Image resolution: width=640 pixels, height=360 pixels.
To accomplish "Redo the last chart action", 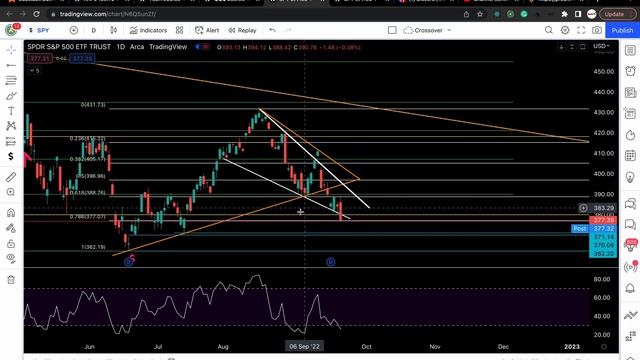I will tap(288, 30).
